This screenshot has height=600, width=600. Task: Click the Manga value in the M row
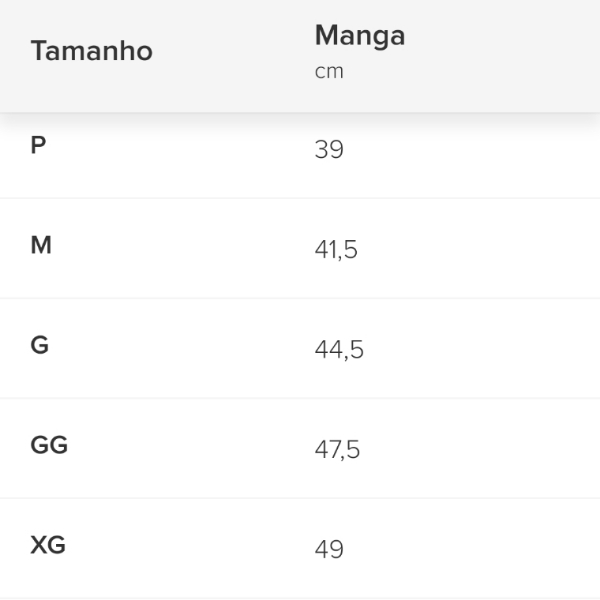click(x=336, y=250)
